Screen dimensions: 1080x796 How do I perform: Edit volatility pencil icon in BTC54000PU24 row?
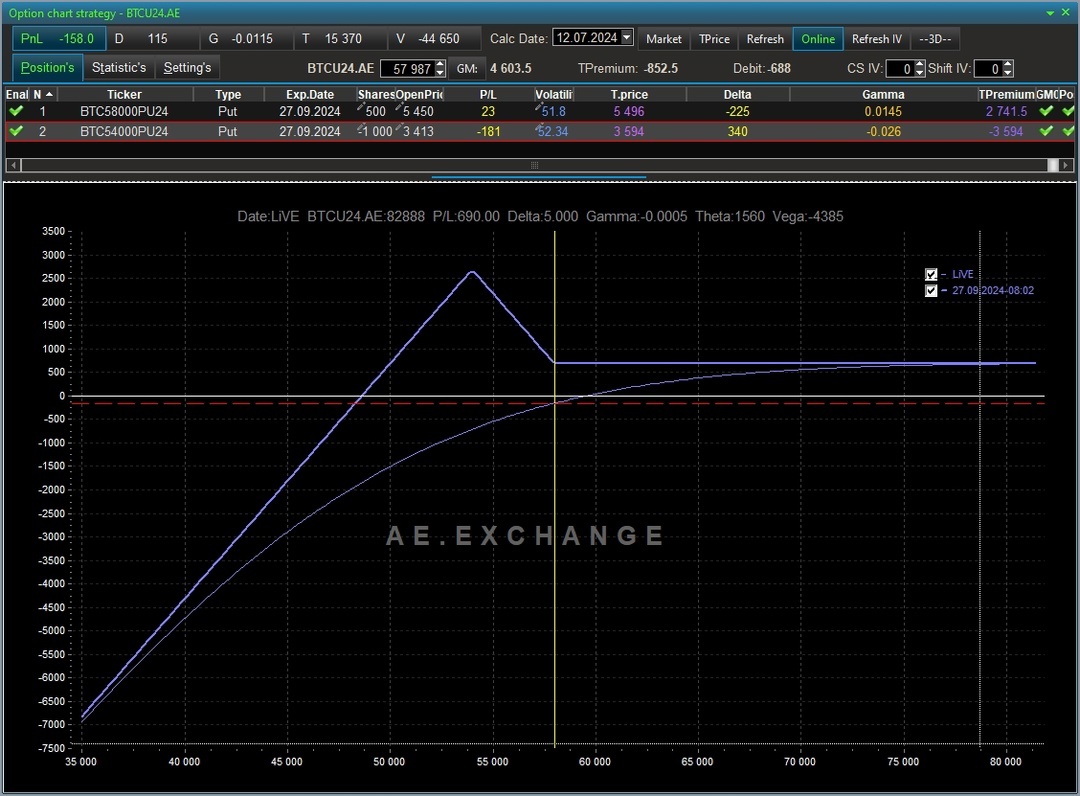538,127
